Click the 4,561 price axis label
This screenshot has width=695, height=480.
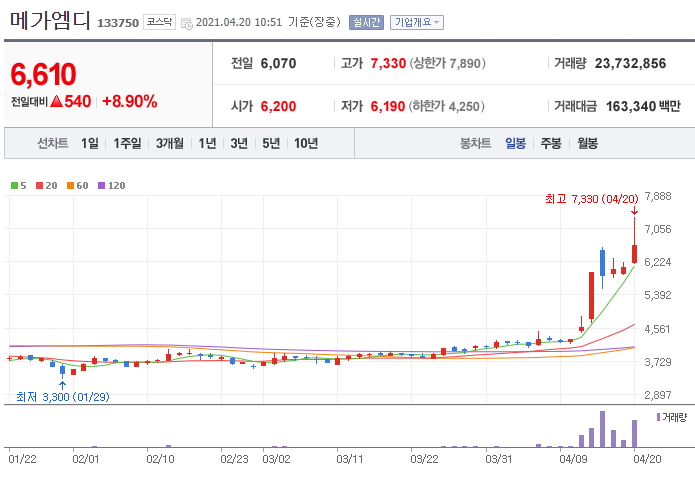pos(658,329)
